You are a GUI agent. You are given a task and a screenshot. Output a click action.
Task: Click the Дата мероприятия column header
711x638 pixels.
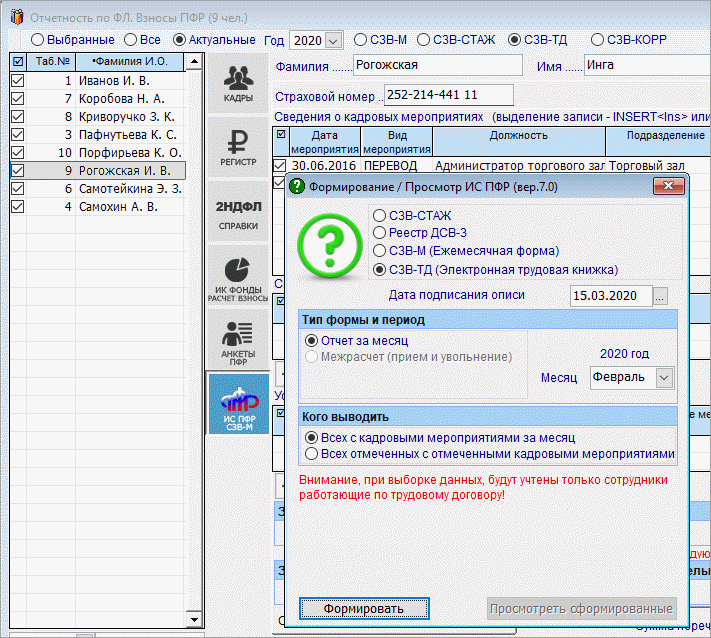click(325, 142)
